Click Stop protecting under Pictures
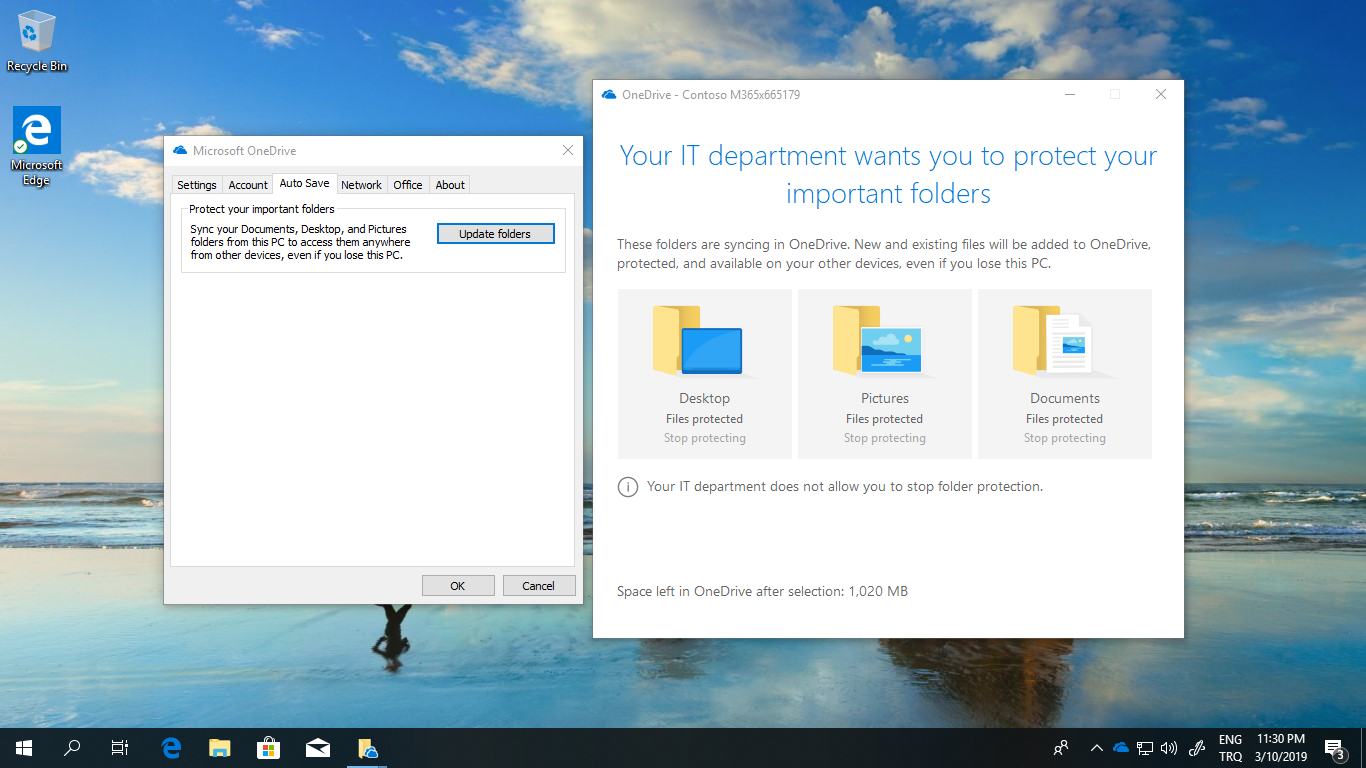Screen dimensions: 1366x768 pyautogui.click(x=885, y=438)
